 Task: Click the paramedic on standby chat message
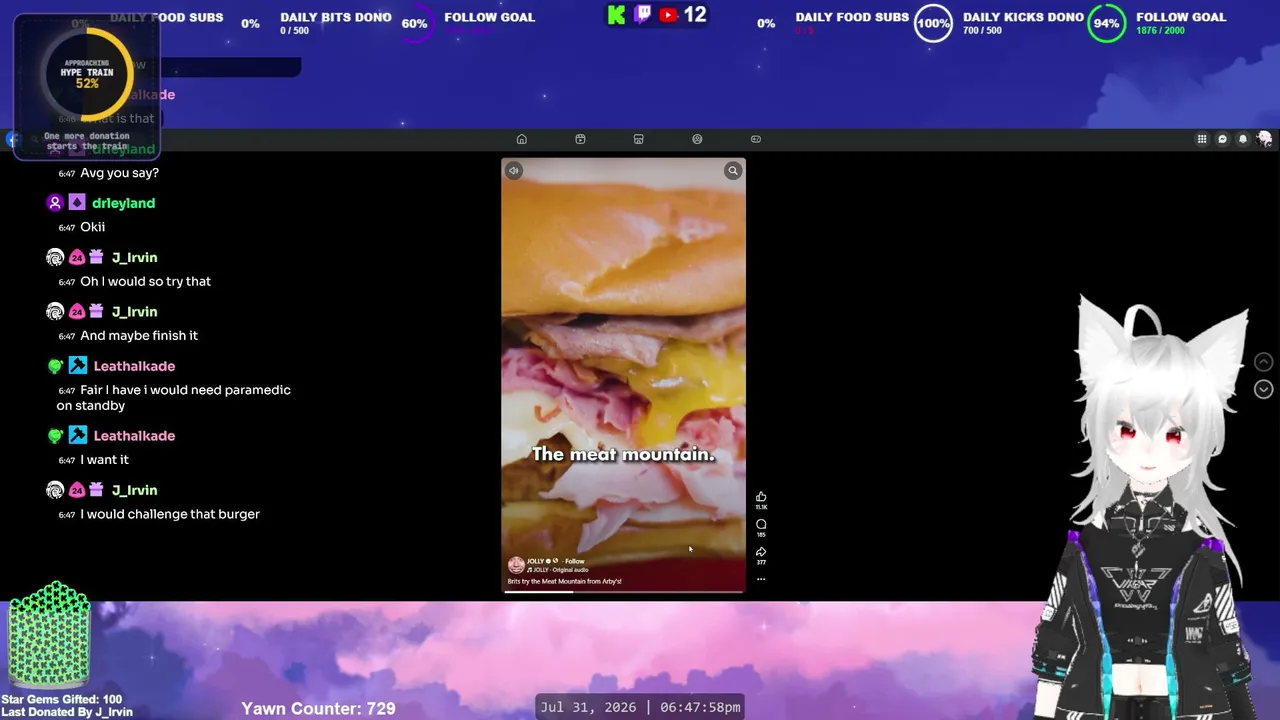174,398
